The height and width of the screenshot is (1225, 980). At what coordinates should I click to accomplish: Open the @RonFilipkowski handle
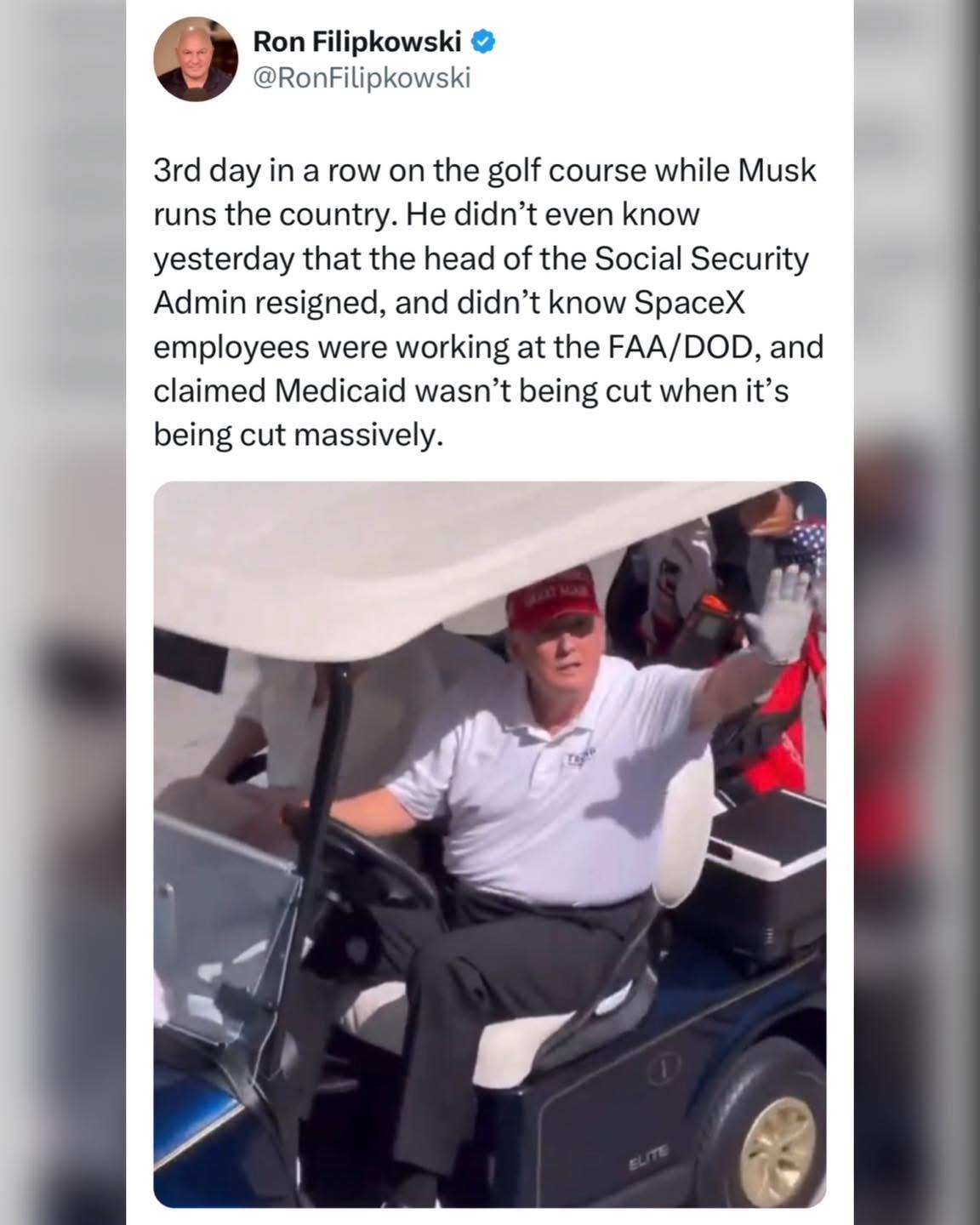[x=362, y=77]
